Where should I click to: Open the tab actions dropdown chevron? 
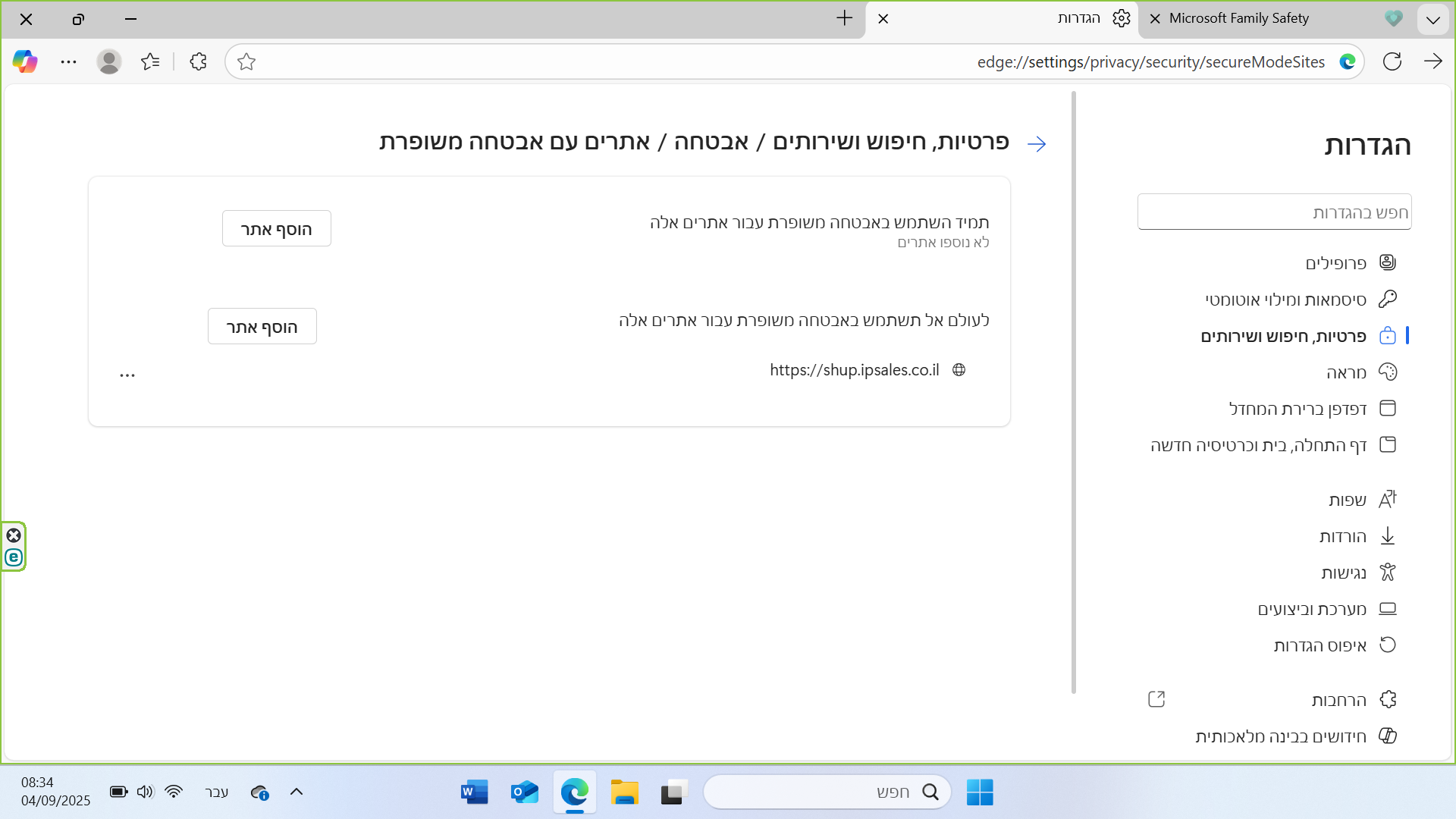point(1432,20)
